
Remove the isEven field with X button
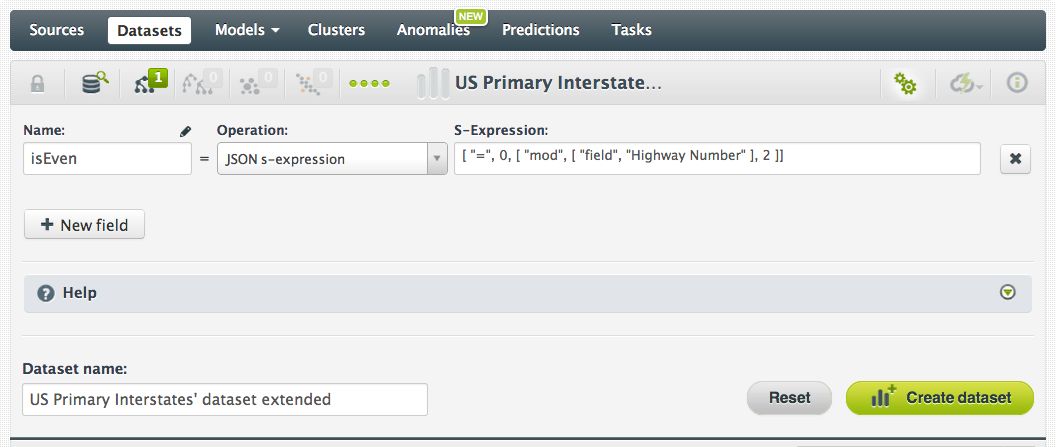click(1015, 159)
